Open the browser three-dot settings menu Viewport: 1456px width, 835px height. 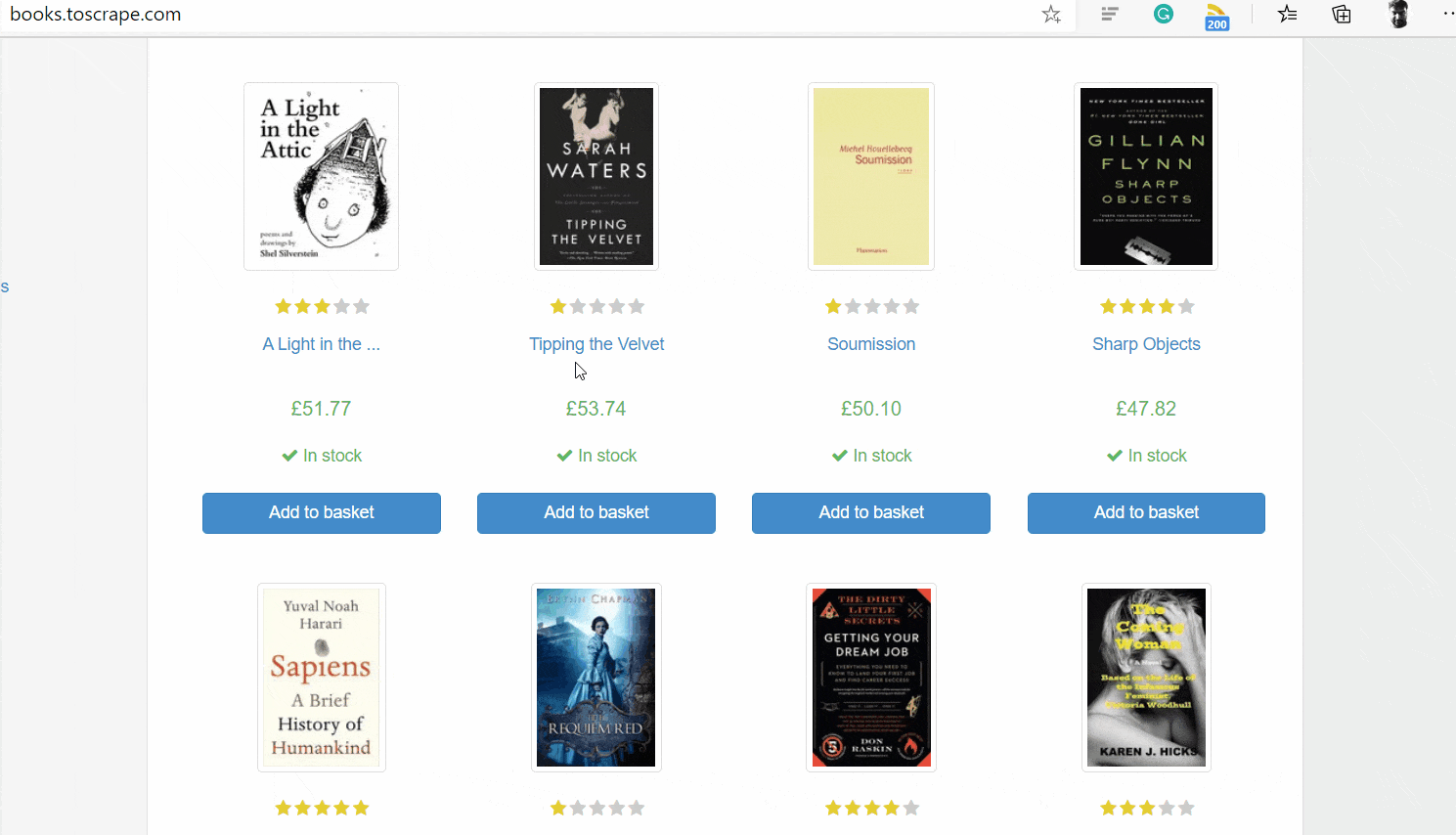(1449, 14)
